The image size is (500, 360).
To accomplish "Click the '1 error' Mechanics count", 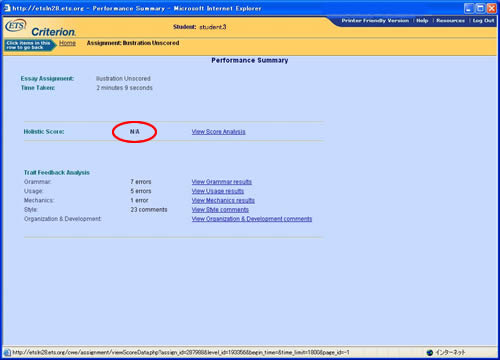I will pos(139,200).
